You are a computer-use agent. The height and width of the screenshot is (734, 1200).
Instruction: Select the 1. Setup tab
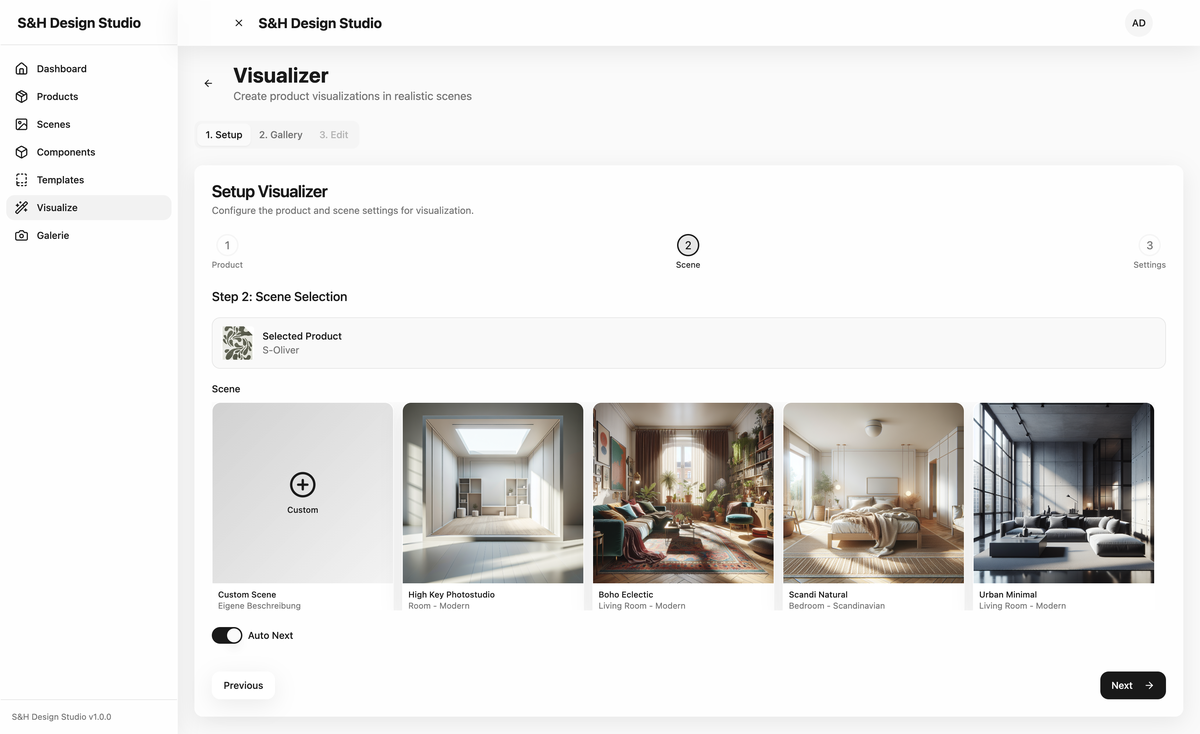223,134
